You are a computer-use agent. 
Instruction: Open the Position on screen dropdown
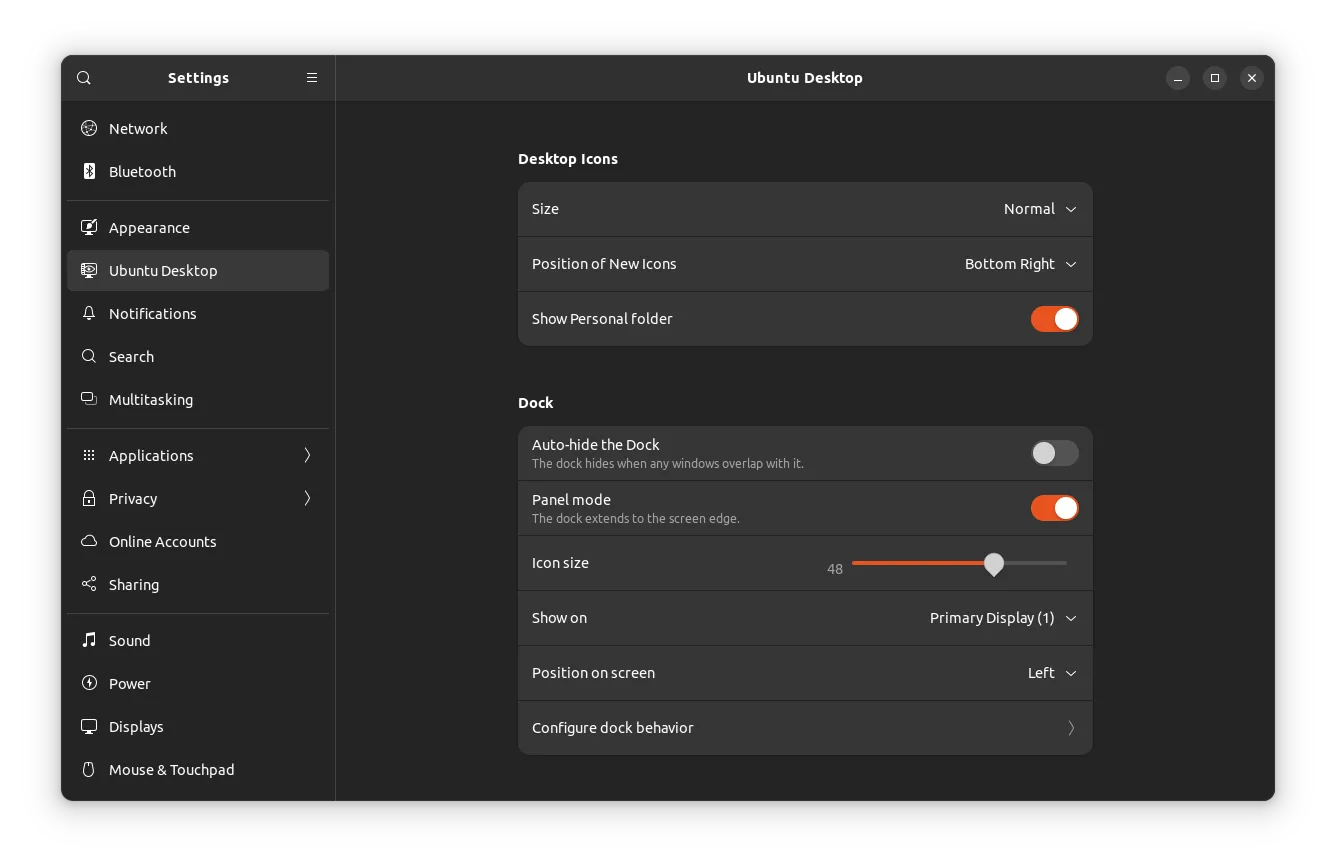click(x=1050, y=673)
